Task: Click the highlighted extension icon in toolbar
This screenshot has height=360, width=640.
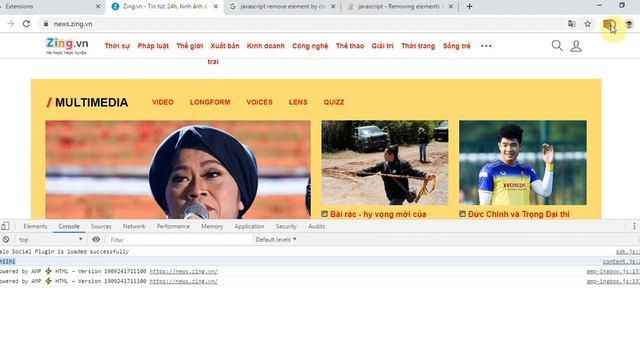Action: (x=609, y=24)
